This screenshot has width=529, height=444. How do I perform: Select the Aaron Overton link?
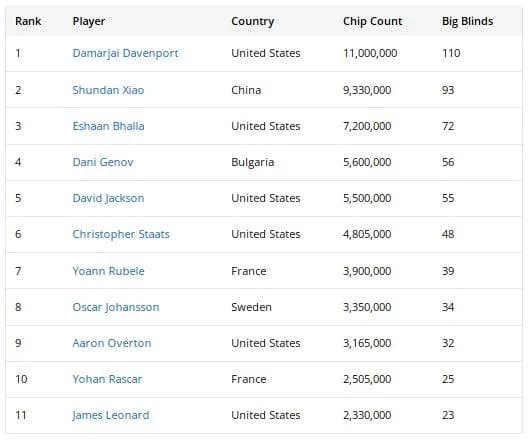[x=112, y=343]
